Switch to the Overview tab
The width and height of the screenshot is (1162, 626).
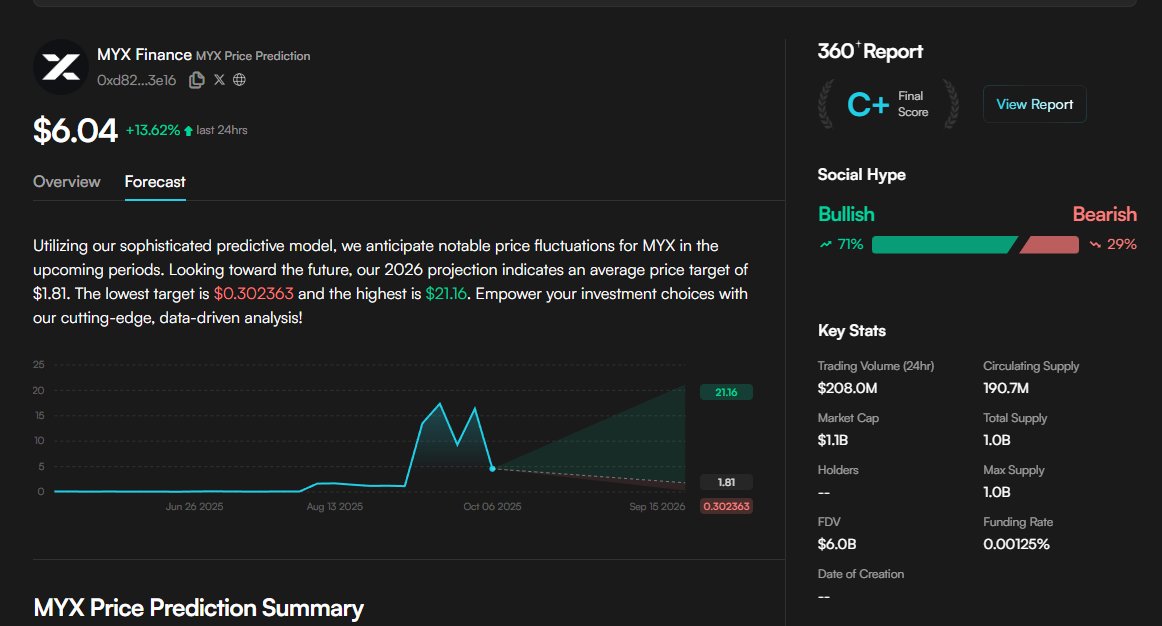pos(67,182)
